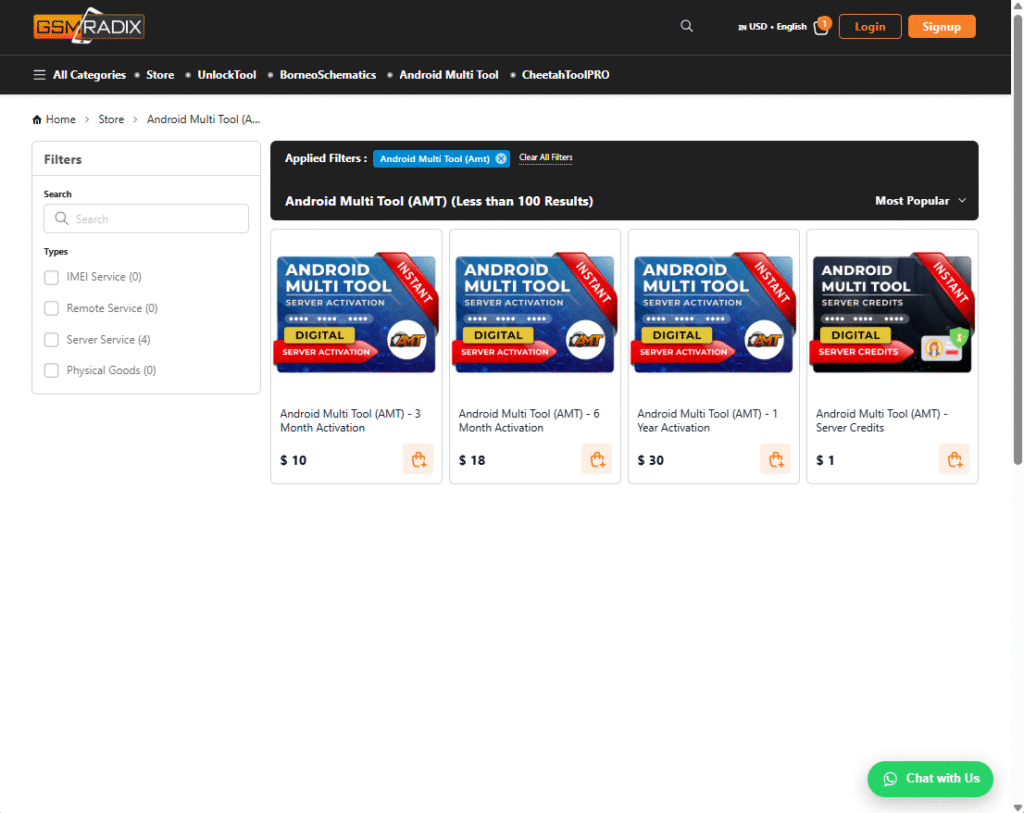The image size is (1024, 813).
Task: Open the Most Popular sort dropdown
Action: click(x=920, y=201)
